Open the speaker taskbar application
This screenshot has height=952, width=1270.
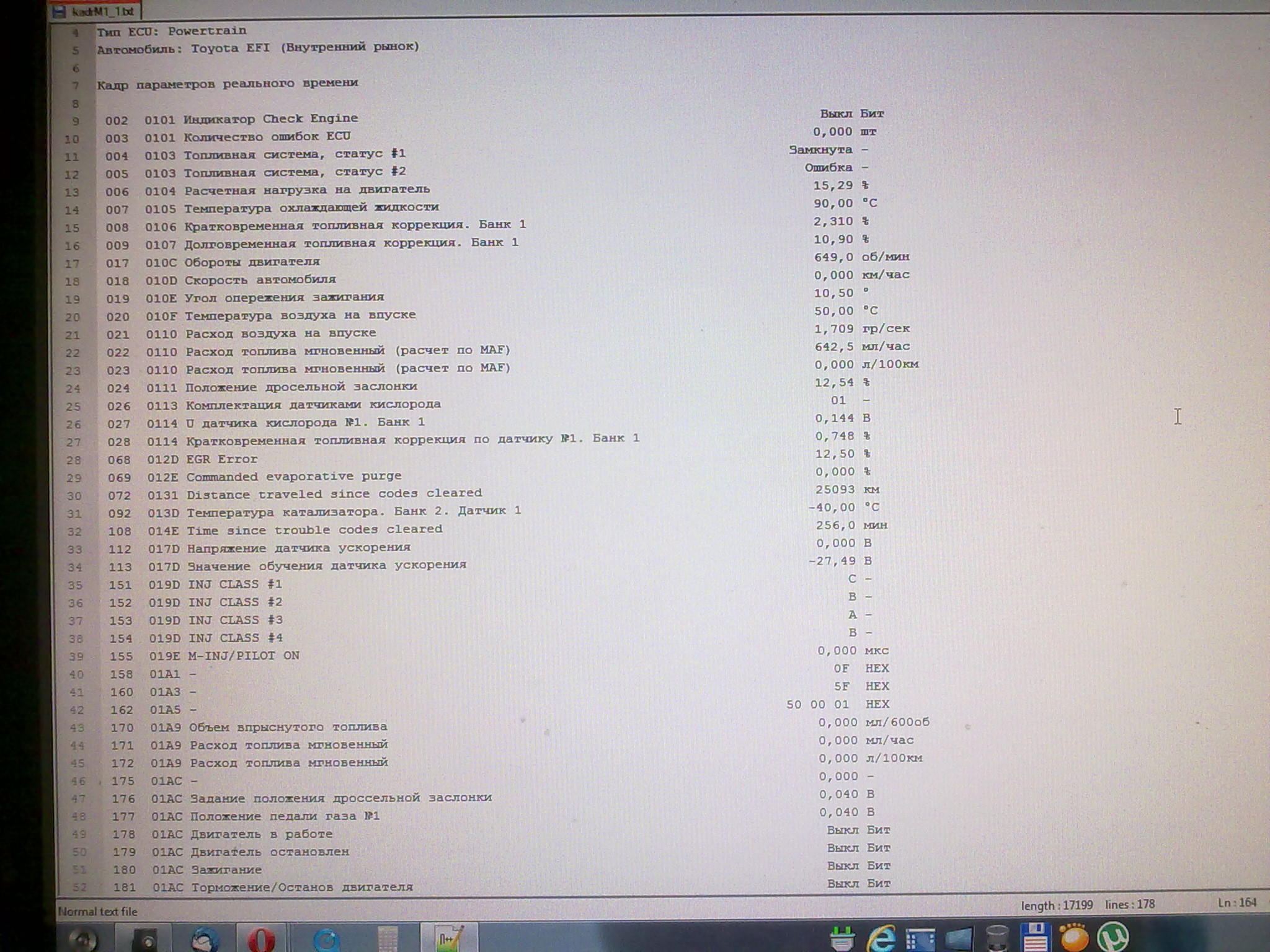point(146,939)
